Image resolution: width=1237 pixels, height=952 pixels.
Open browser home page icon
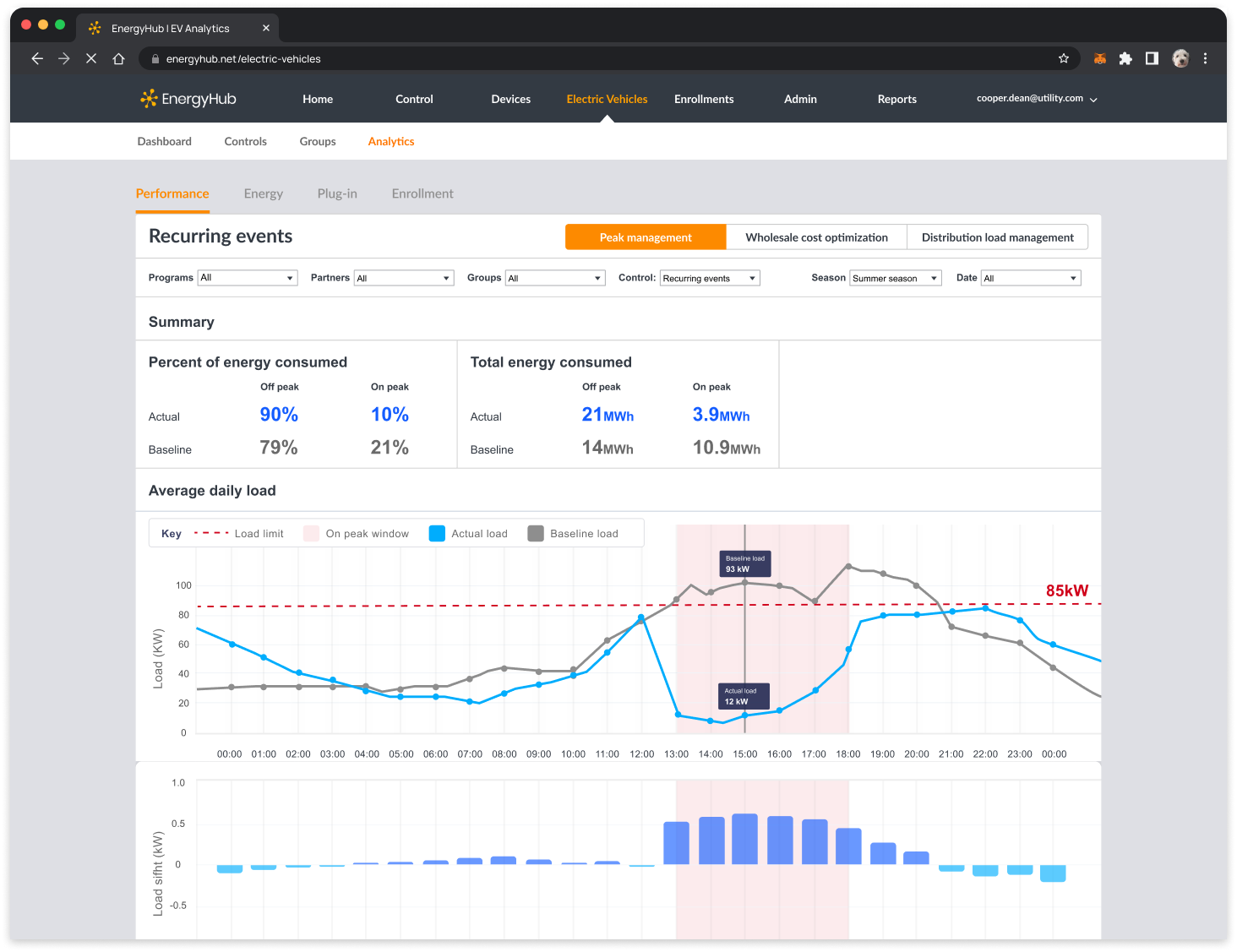pyautogui.click(x=119, y=58)
